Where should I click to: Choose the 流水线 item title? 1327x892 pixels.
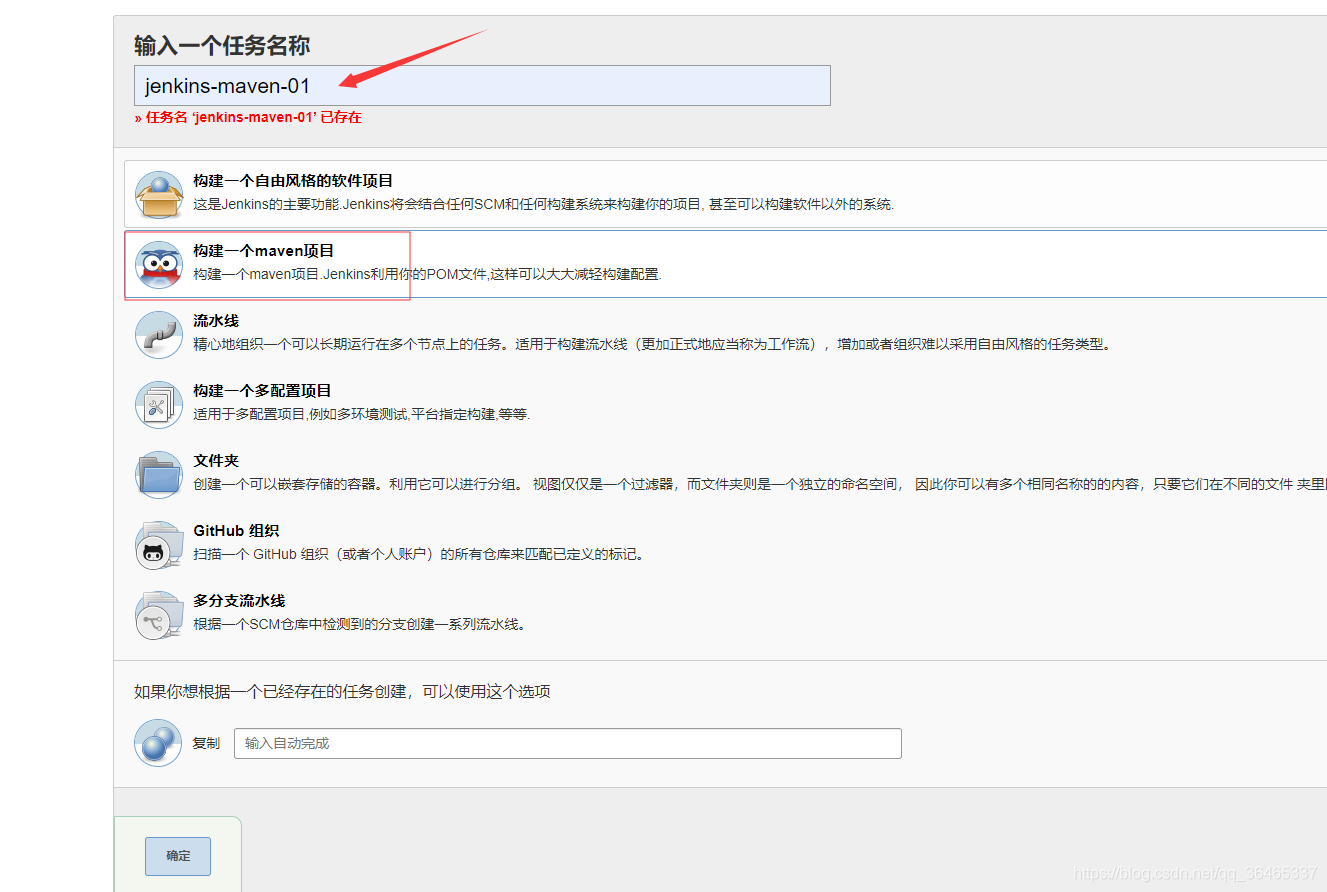click(216, 321)
